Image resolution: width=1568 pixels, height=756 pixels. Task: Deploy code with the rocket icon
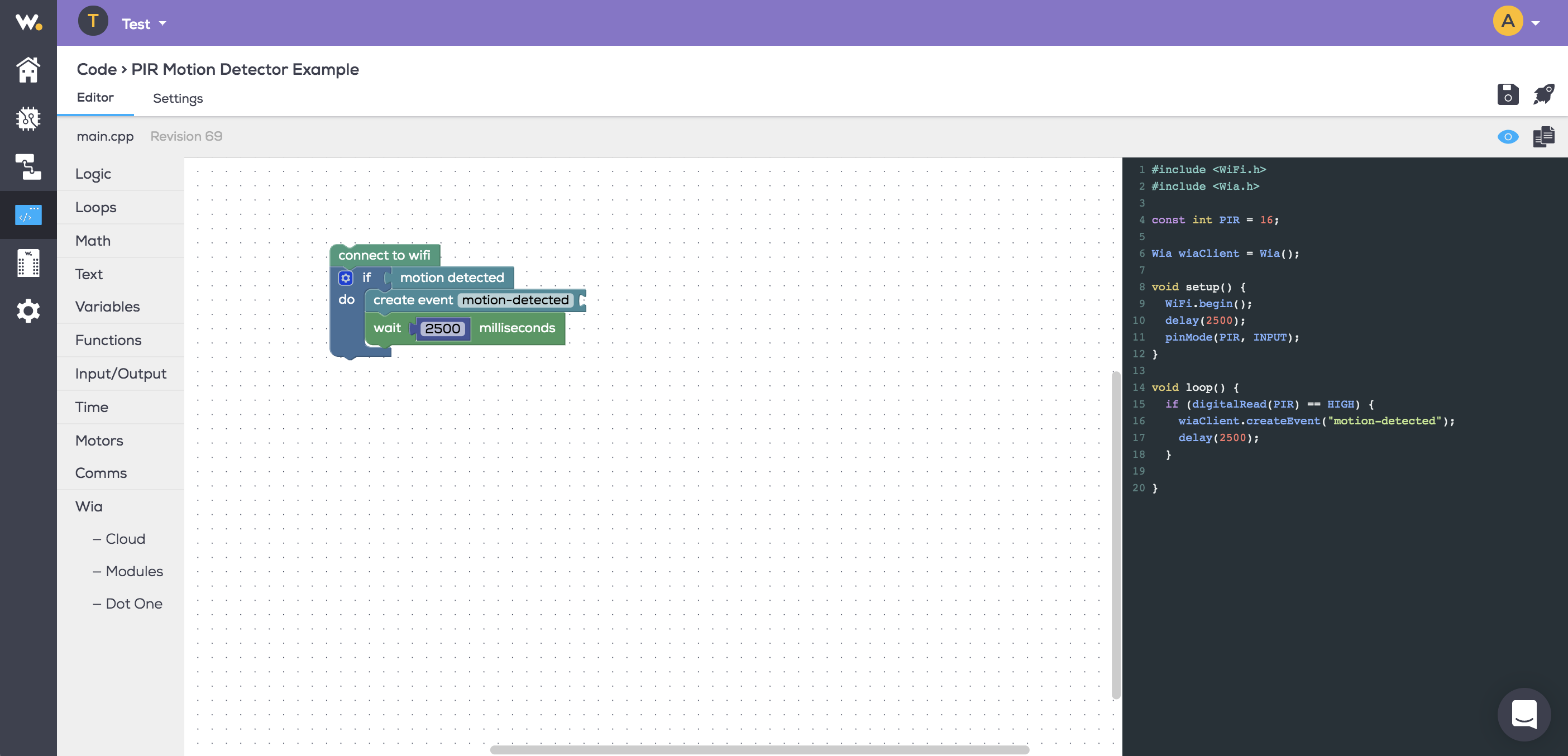click(1543, 94)
